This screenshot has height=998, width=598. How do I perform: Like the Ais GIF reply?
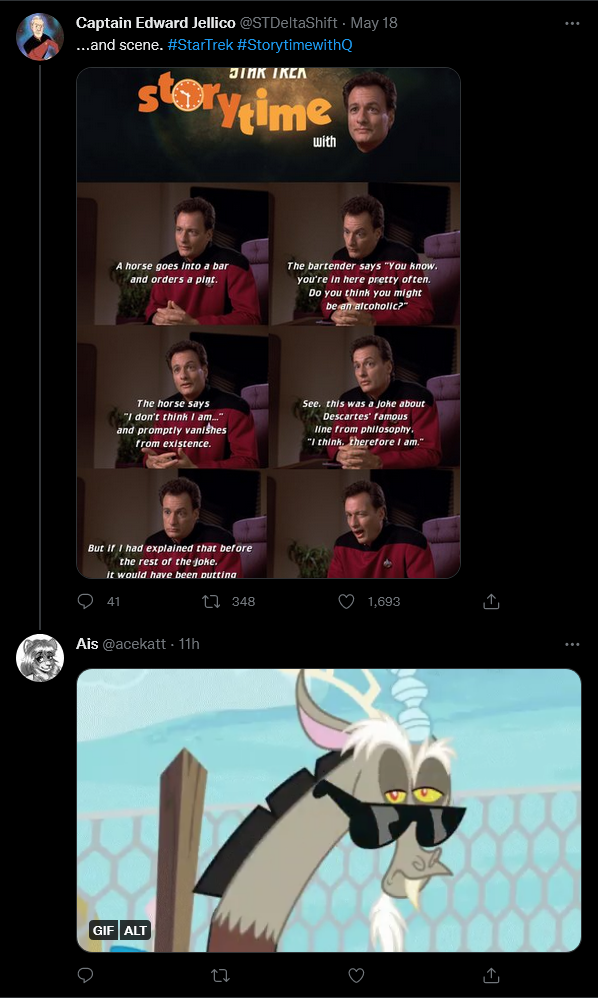pos(356,975)
